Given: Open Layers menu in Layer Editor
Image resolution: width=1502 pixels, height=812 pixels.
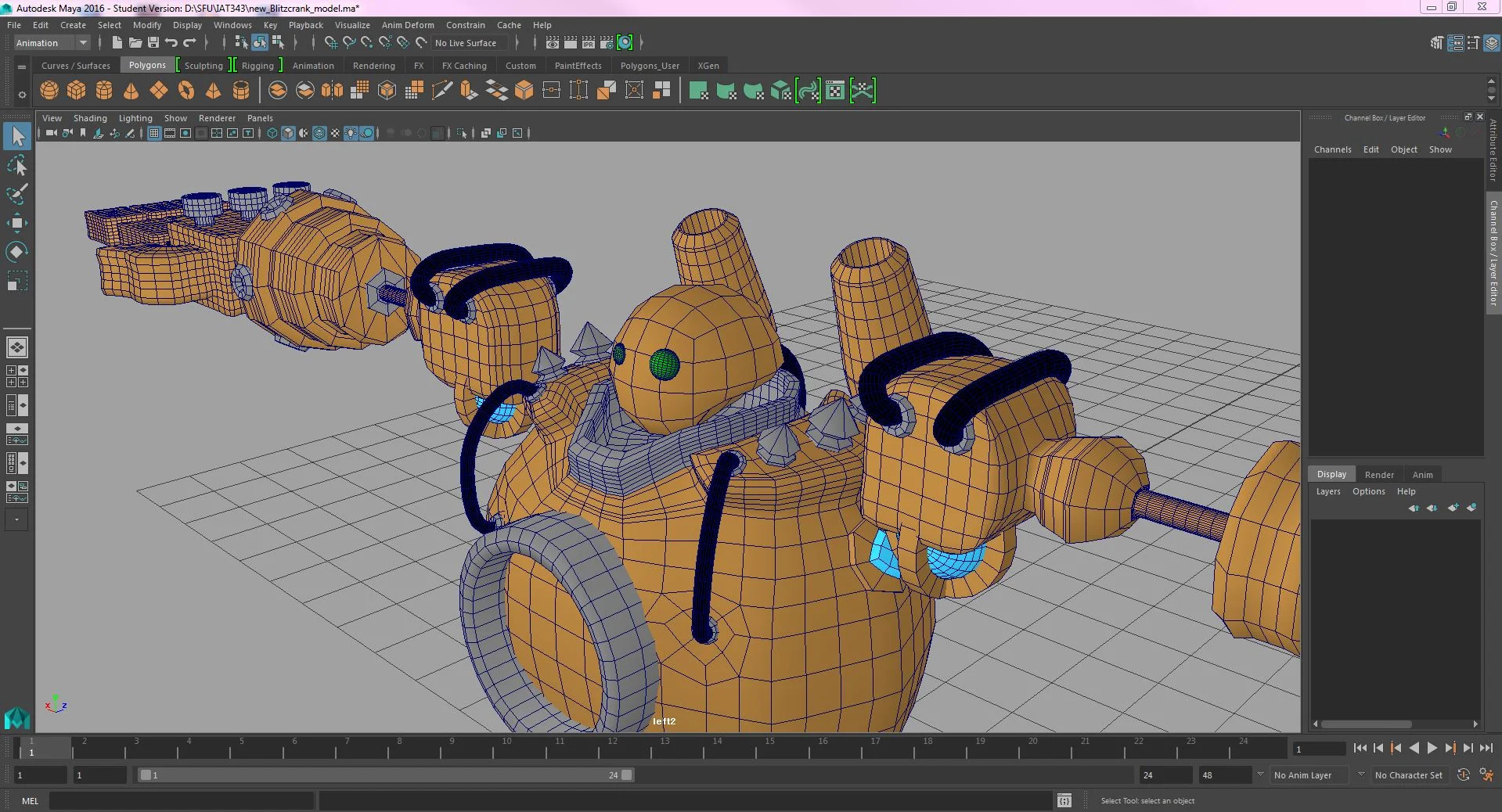Looking at the screenshot, I should coord(1328,491).
